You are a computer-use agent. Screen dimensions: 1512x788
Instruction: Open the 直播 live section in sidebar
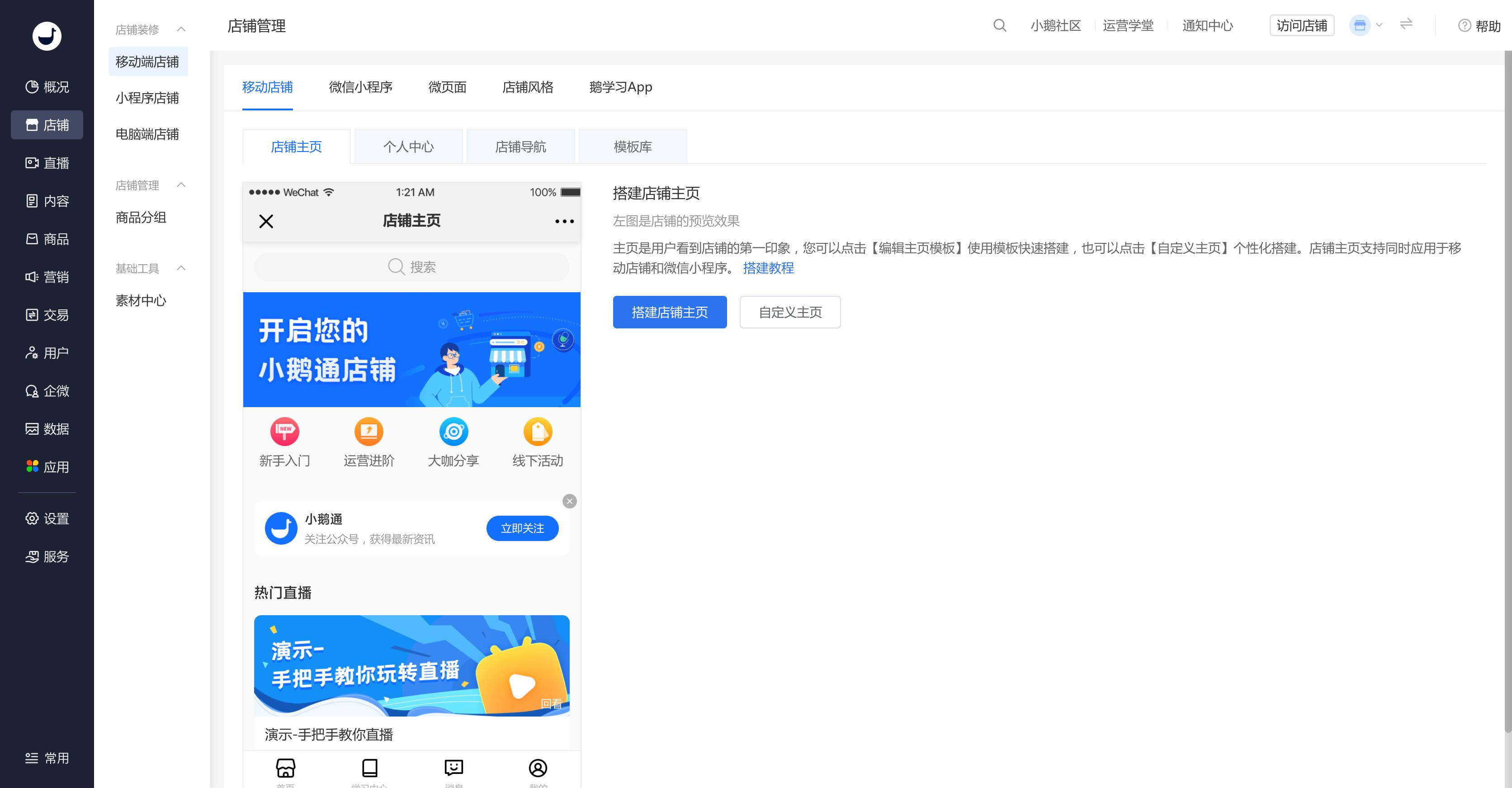pos(47,163)
